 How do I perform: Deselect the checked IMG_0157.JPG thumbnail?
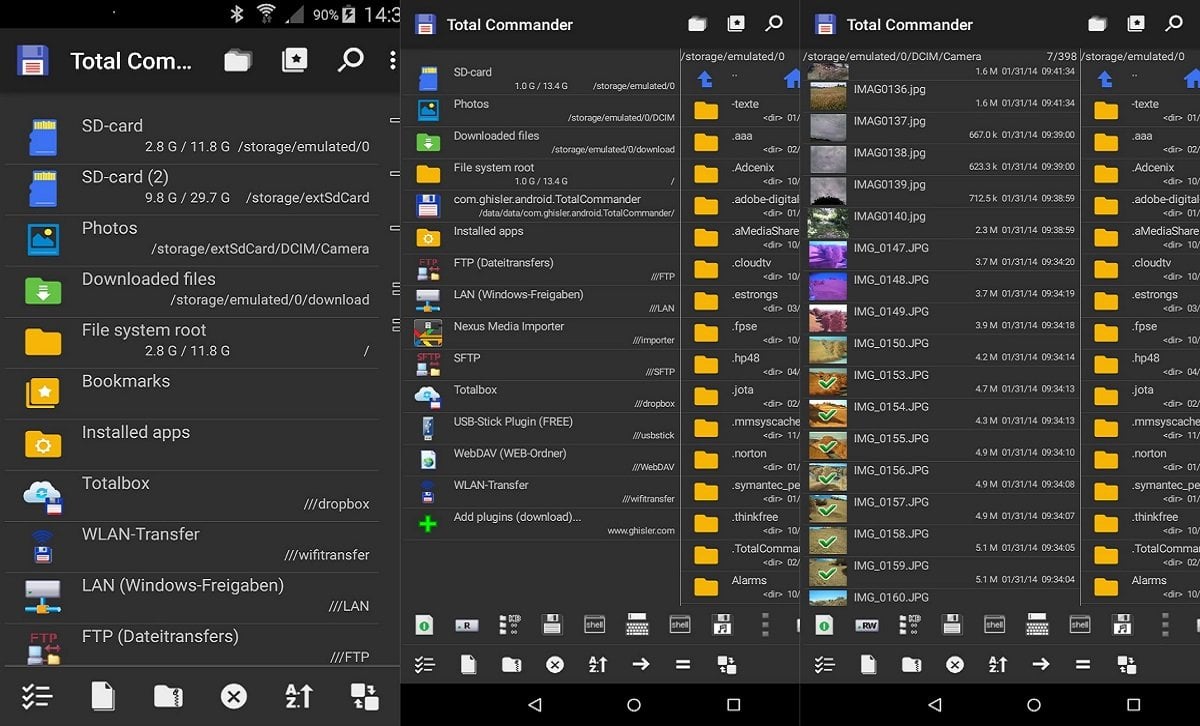pos(828,509)
